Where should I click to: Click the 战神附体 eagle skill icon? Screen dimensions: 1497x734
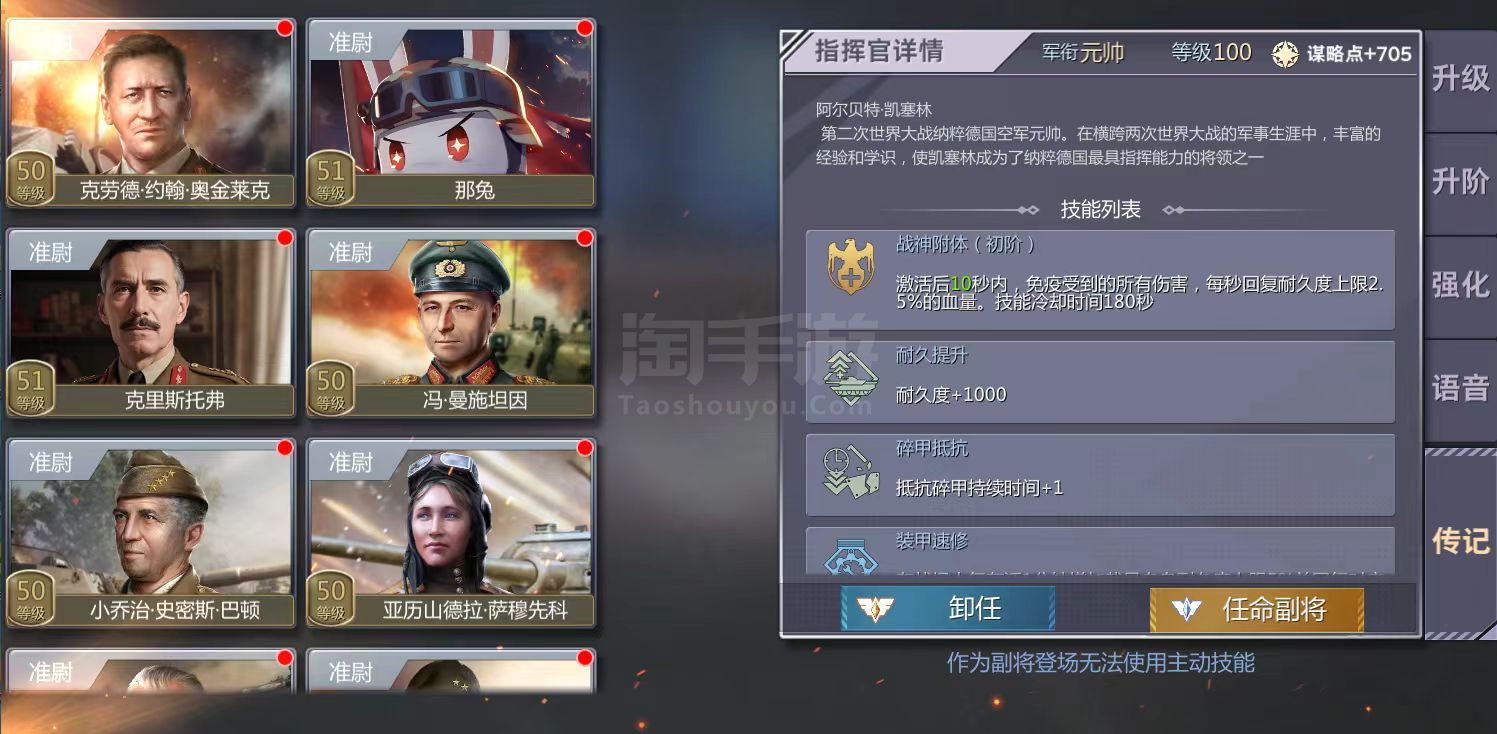(850, 268)
